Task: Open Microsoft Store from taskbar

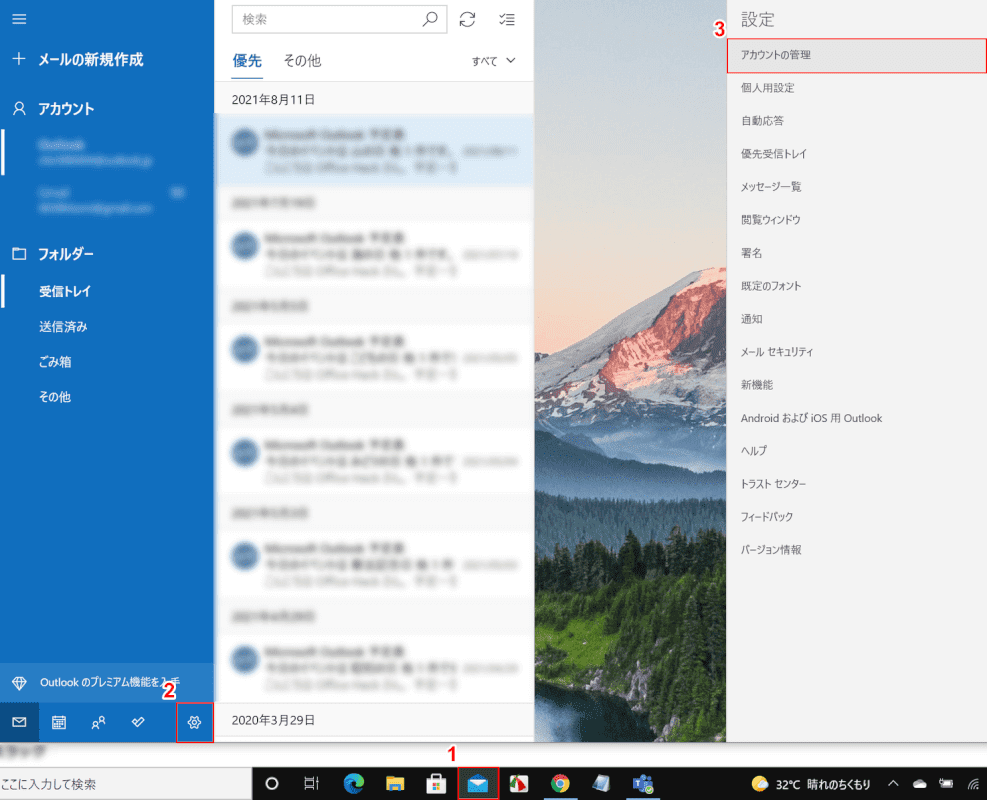Action: [x=436, y=784]
